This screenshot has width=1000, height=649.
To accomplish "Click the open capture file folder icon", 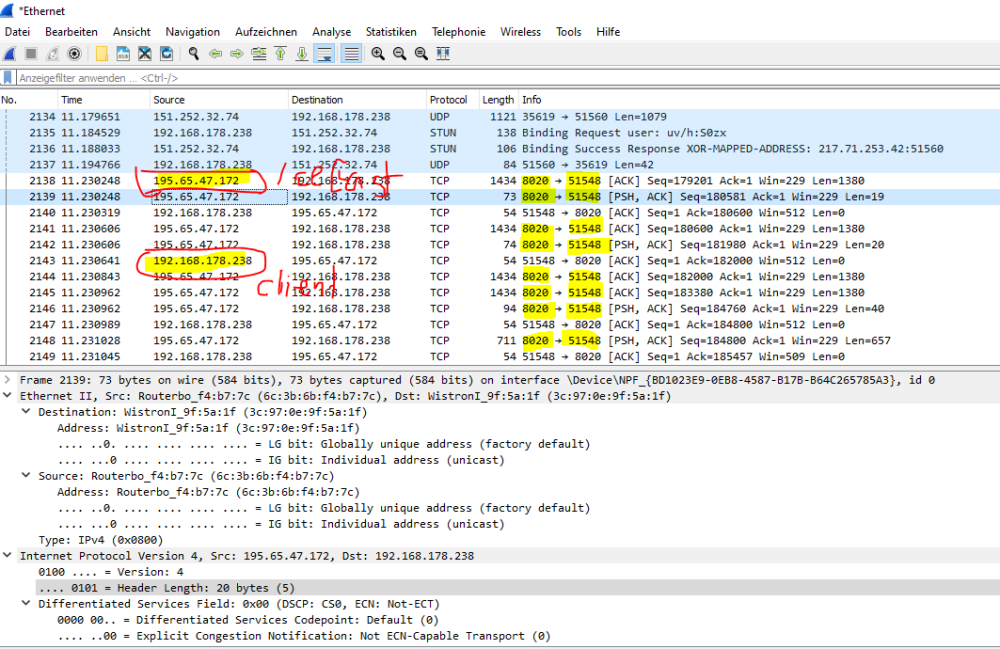I will (x=102, y=54).
